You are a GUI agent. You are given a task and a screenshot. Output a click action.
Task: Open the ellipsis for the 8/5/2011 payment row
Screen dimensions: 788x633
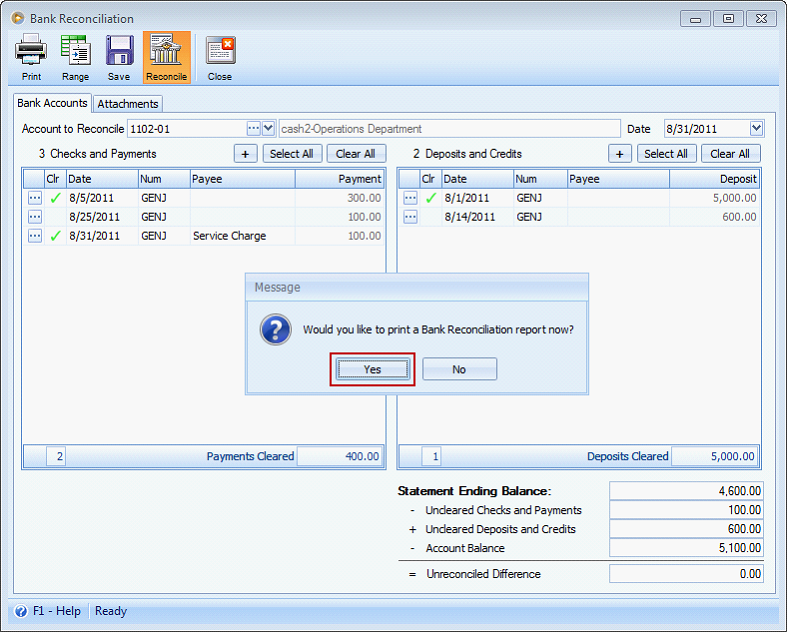[35, 198]
